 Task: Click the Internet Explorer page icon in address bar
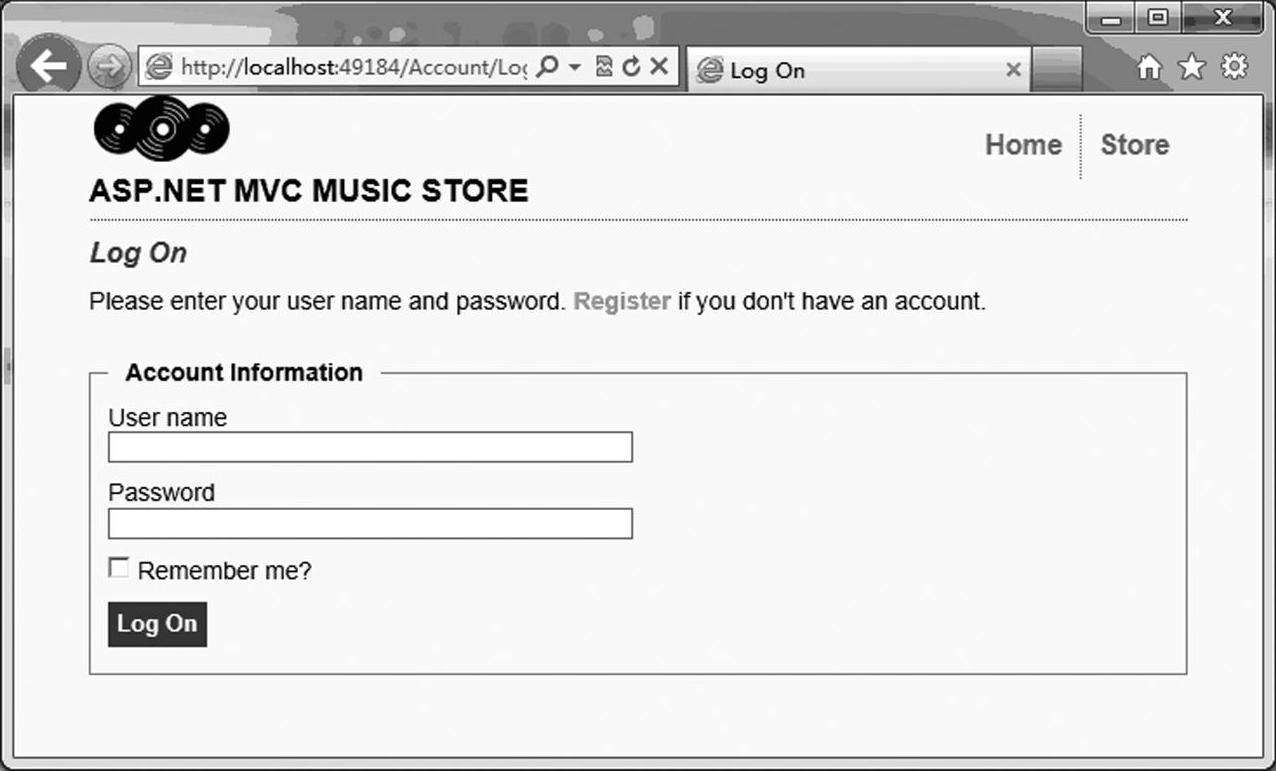click(159, 67)
